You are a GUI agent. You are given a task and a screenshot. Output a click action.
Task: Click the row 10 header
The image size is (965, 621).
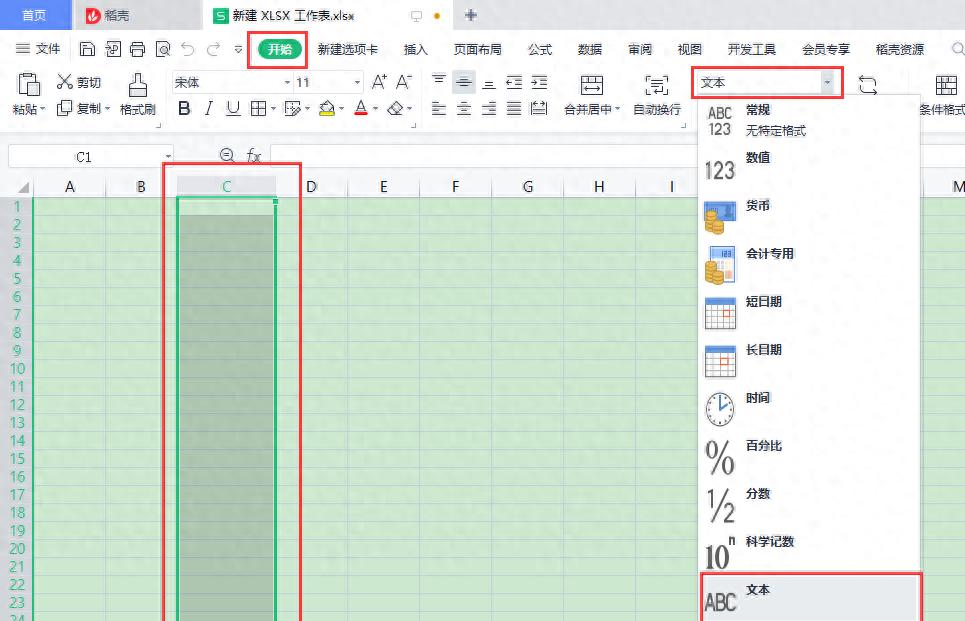[x=17, y=369]
